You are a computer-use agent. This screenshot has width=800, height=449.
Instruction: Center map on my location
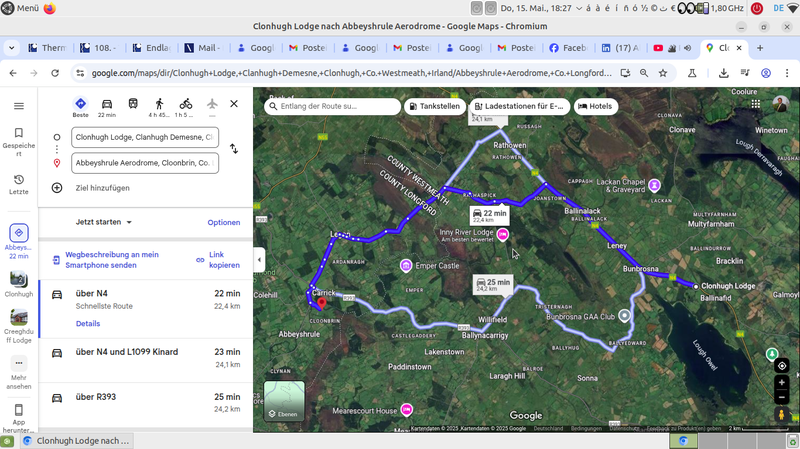click(782, 366)
